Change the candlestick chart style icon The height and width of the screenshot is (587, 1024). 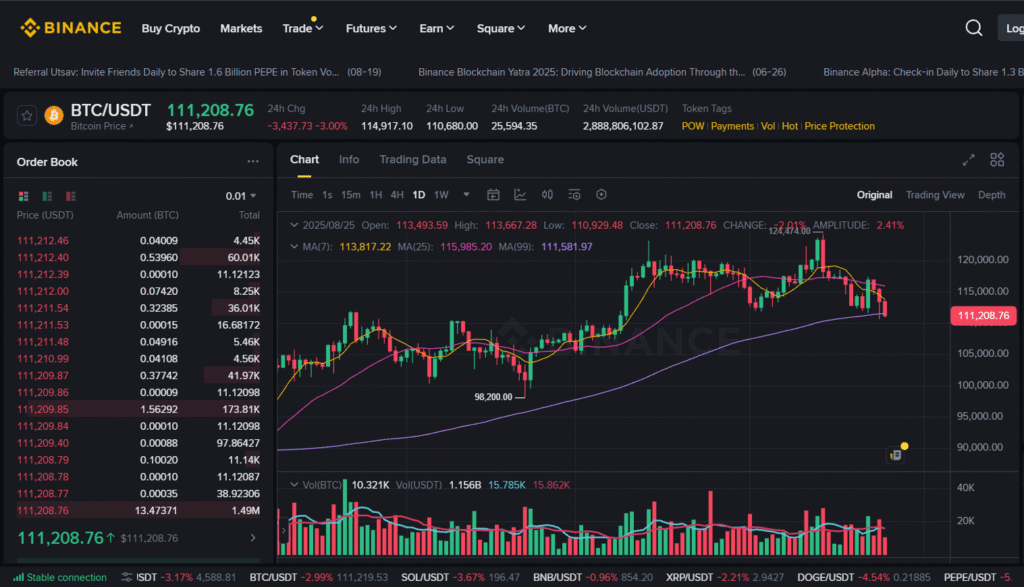click(x=547, y=195)
